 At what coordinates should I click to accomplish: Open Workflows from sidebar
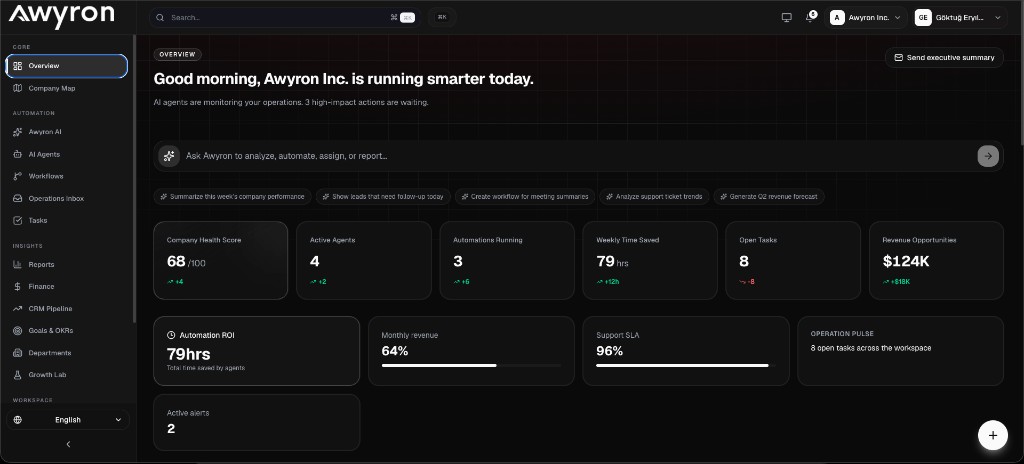67,176
